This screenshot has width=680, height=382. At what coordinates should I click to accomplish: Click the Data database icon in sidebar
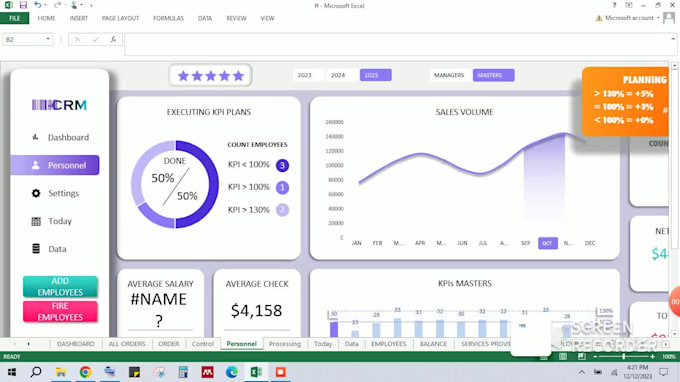click(x=36, y=249)
